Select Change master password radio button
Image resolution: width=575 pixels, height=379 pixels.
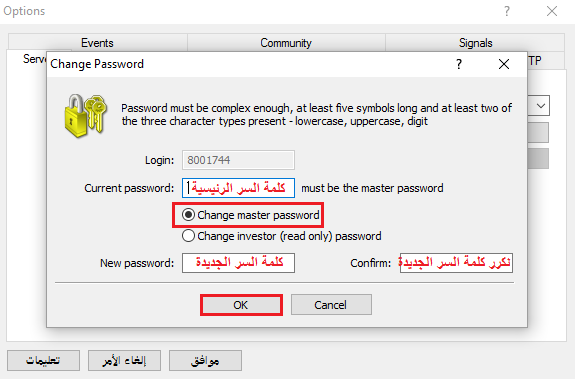click(188, 215)
